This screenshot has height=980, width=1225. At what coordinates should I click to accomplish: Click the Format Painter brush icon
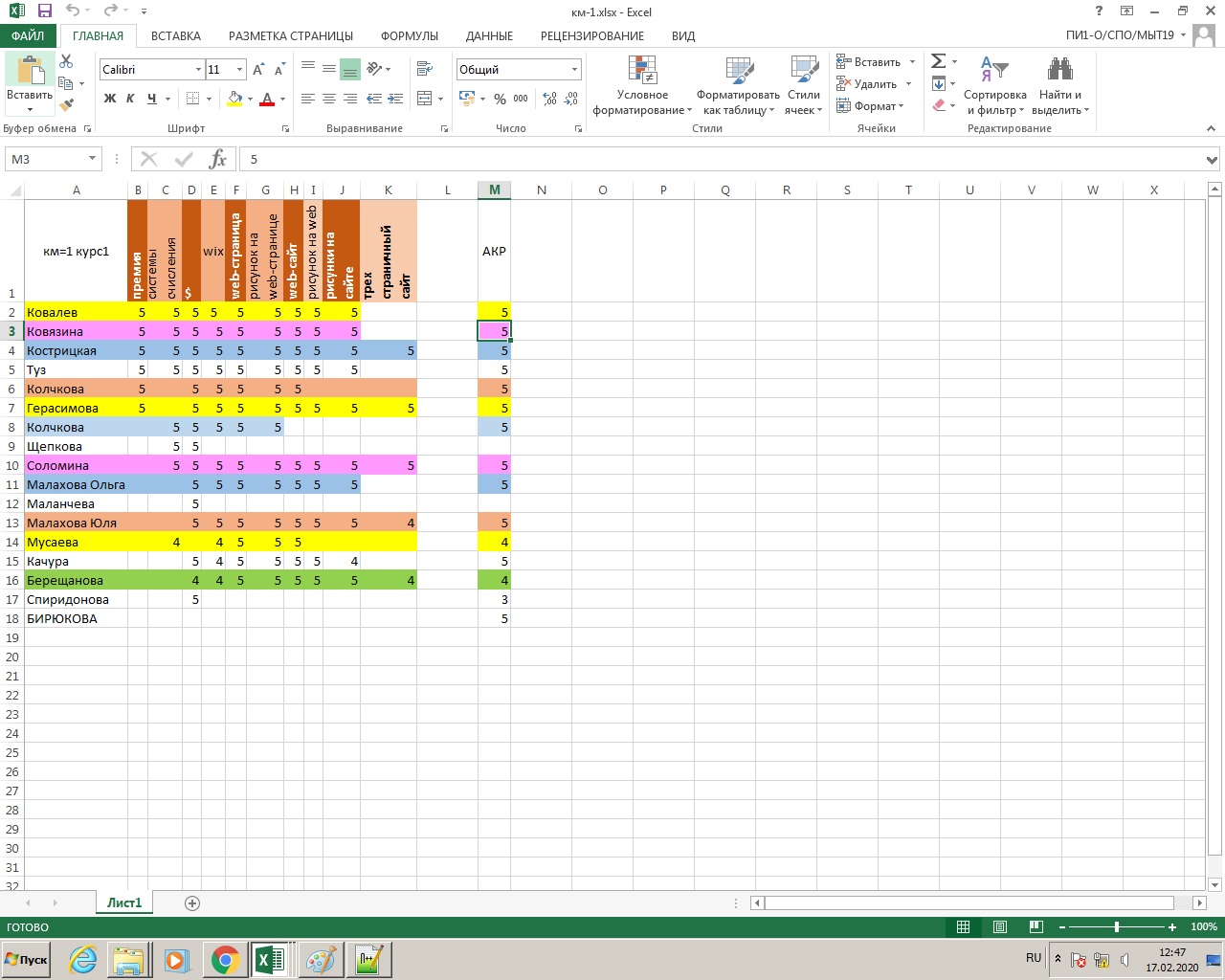66,105
